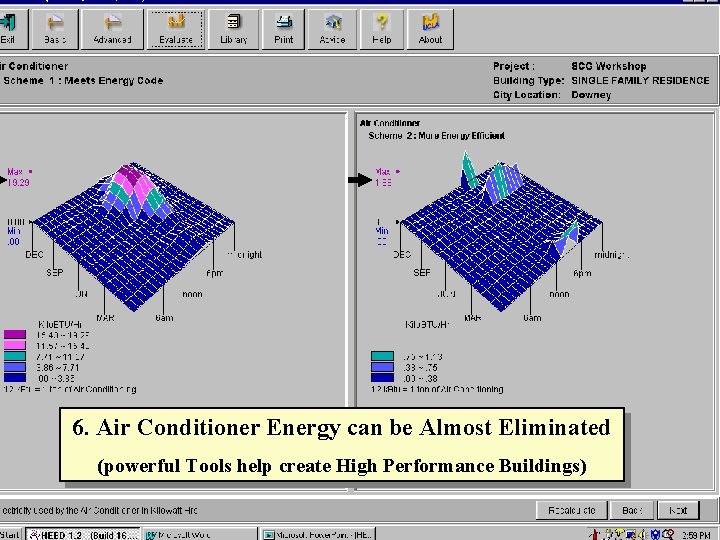Advance with the Next button
720x540 pixels.
(x=678, y=510)
